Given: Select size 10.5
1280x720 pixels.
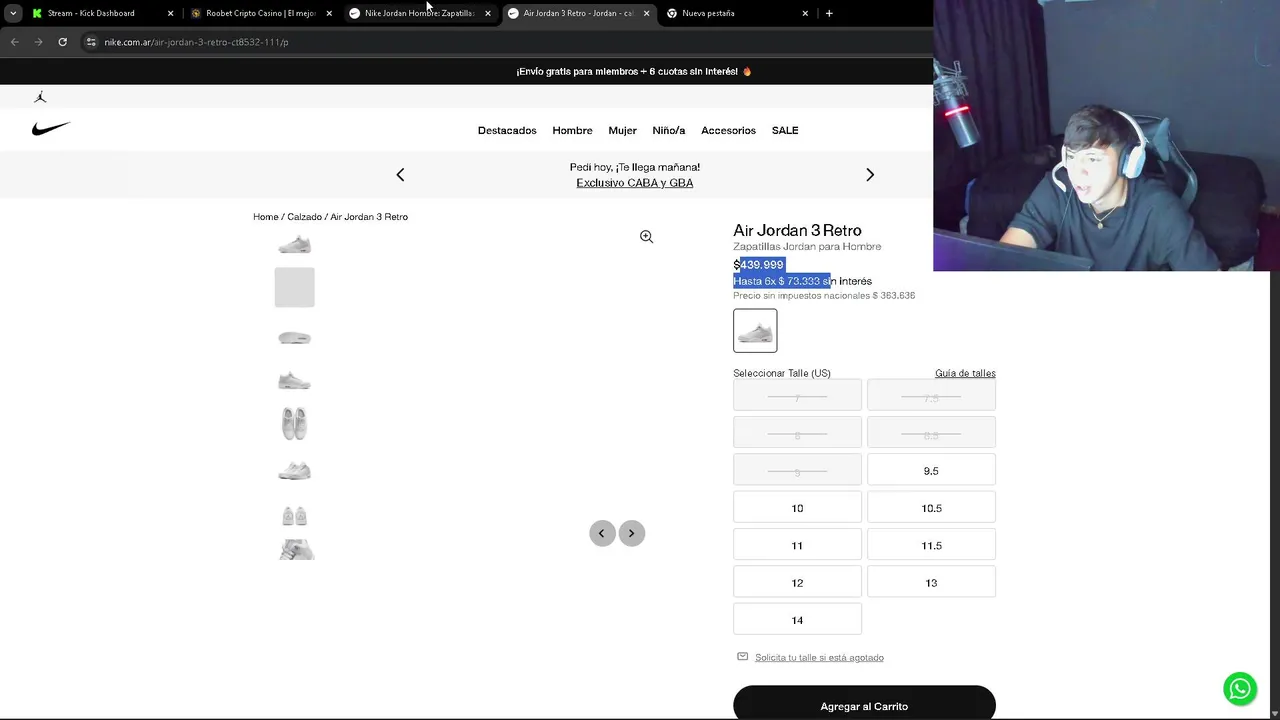Looking at the screenshot, I should tap(931, 507).
